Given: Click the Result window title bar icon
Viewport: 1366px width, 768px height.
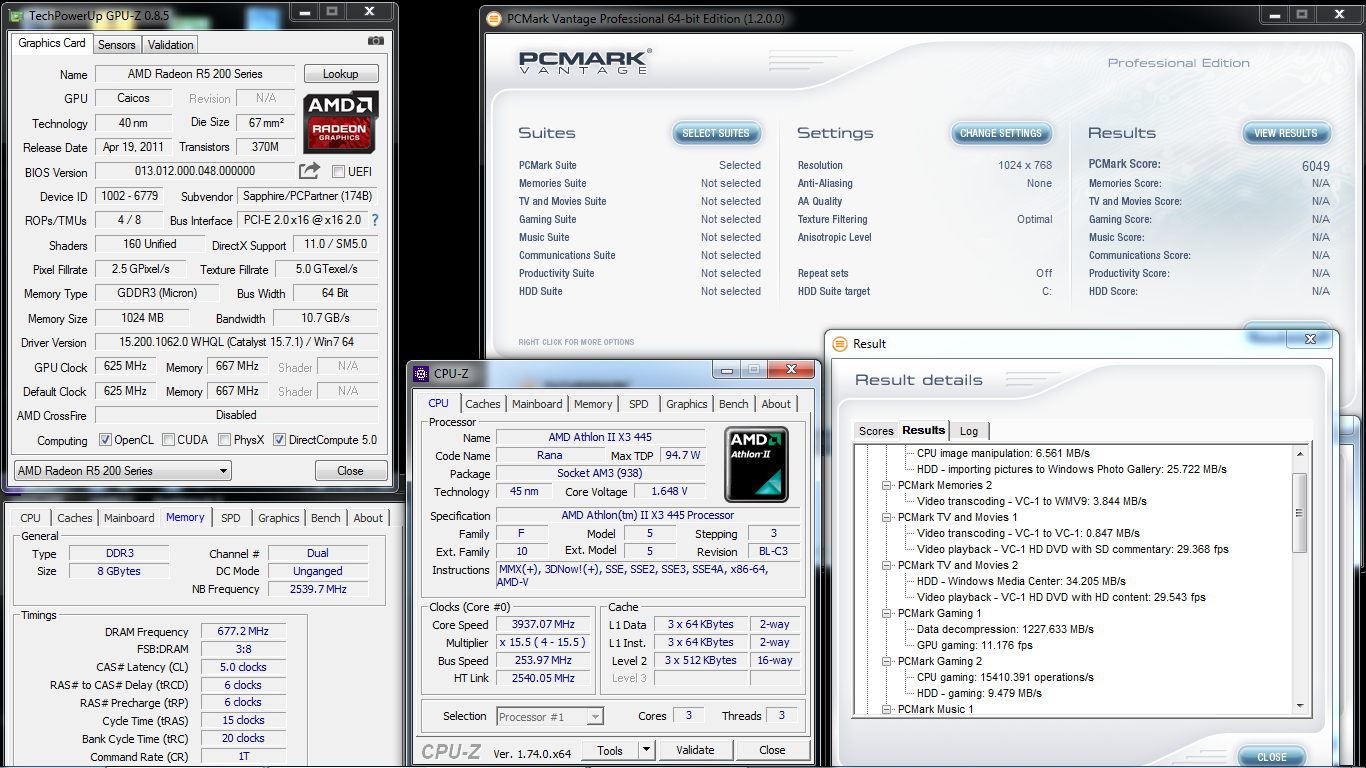Looking at the screenshot, I should [x=839, y=343].
